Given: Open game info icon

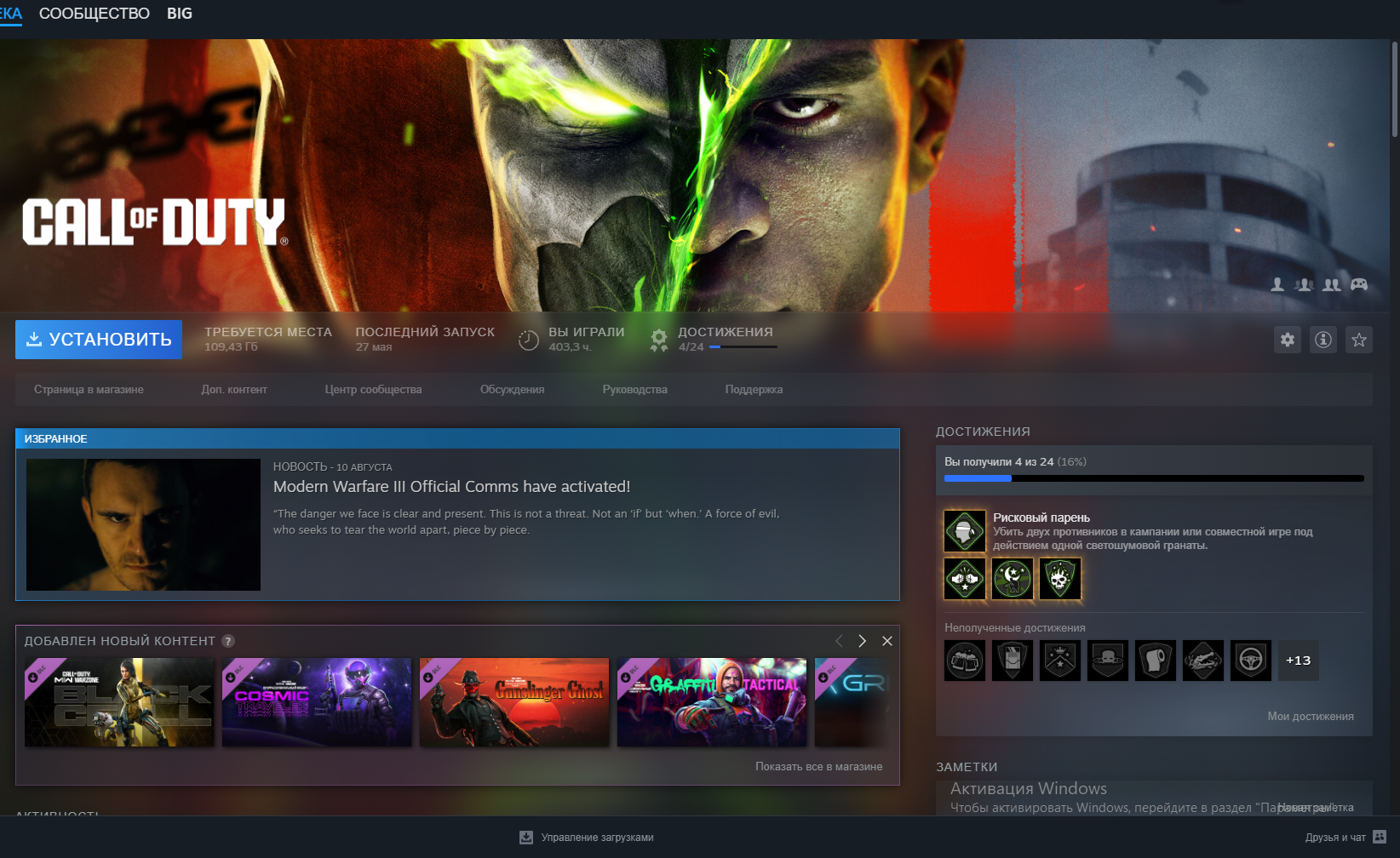Looking at the screenshot, I should 1323,340.
